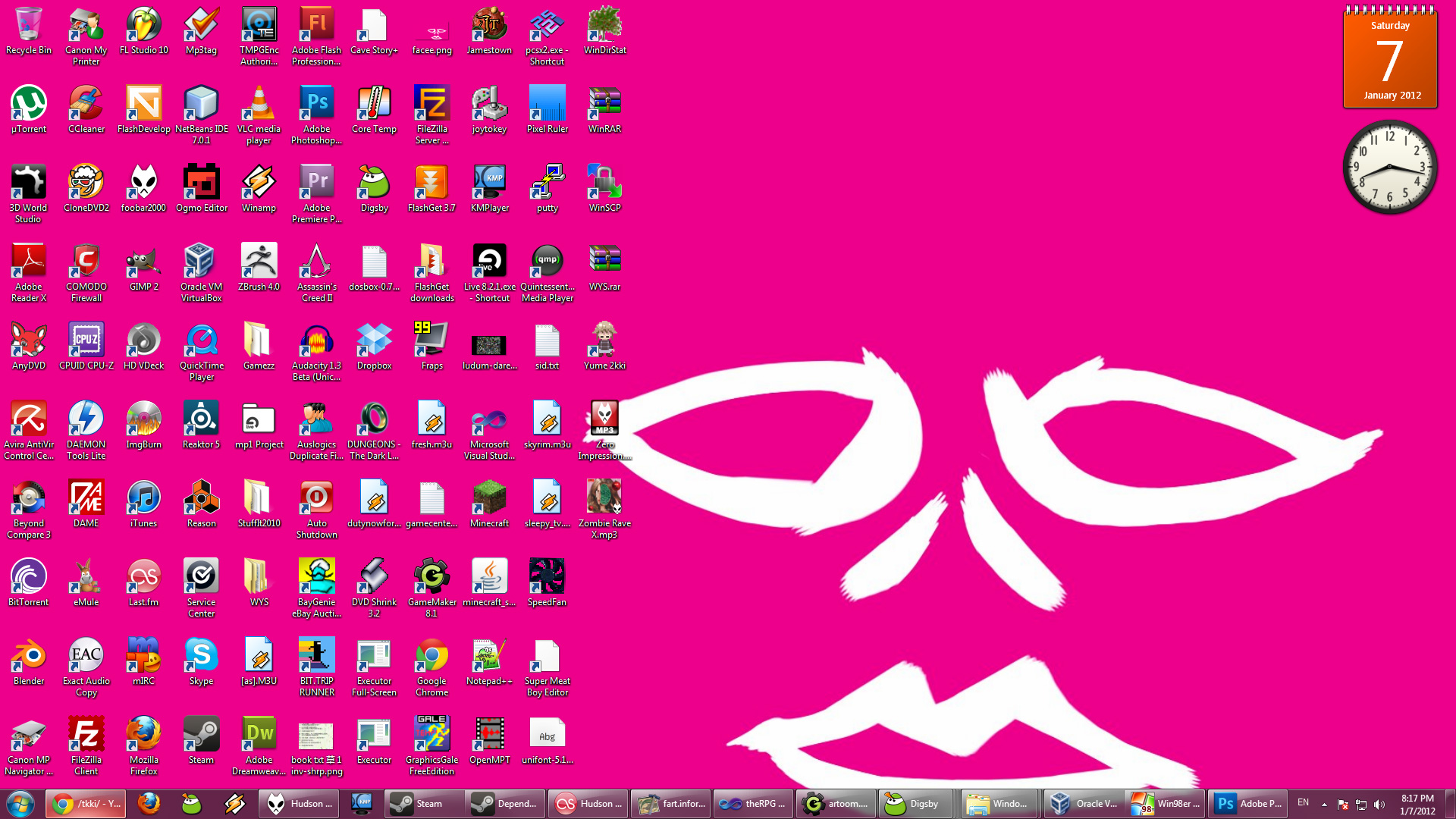The width and height of the screenshot is (1456, 819).
Task: Open volume control in system tray
Action: click(x=1379, y=805)
